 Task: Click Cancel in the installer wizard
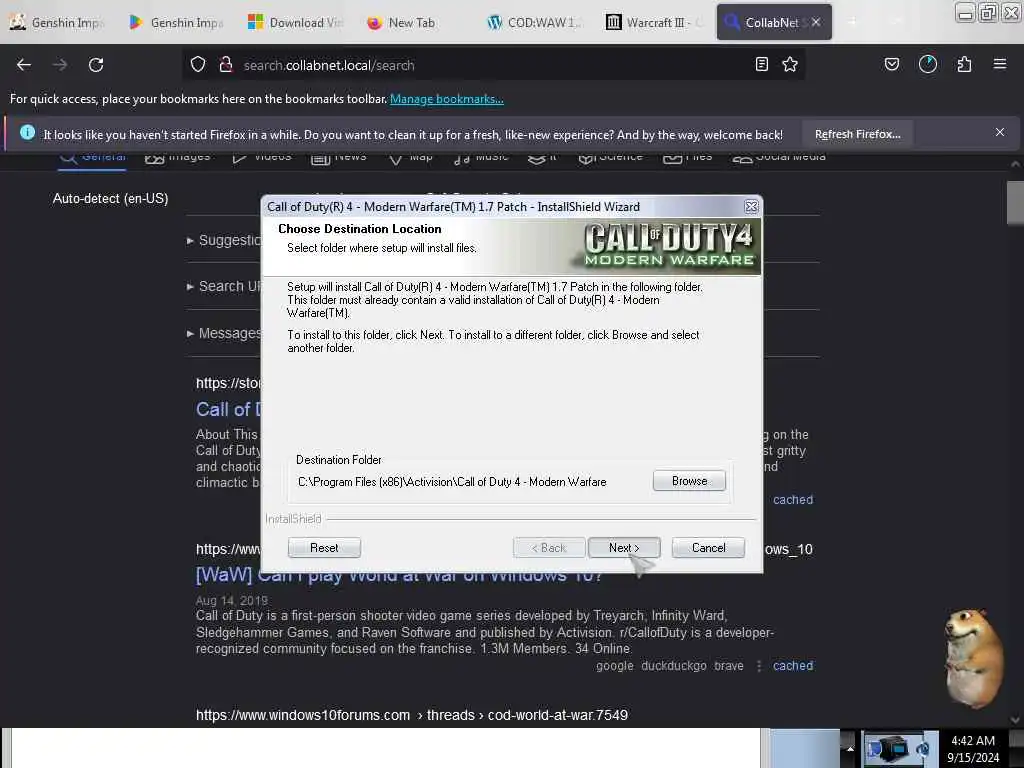click(x=708, y=548)
